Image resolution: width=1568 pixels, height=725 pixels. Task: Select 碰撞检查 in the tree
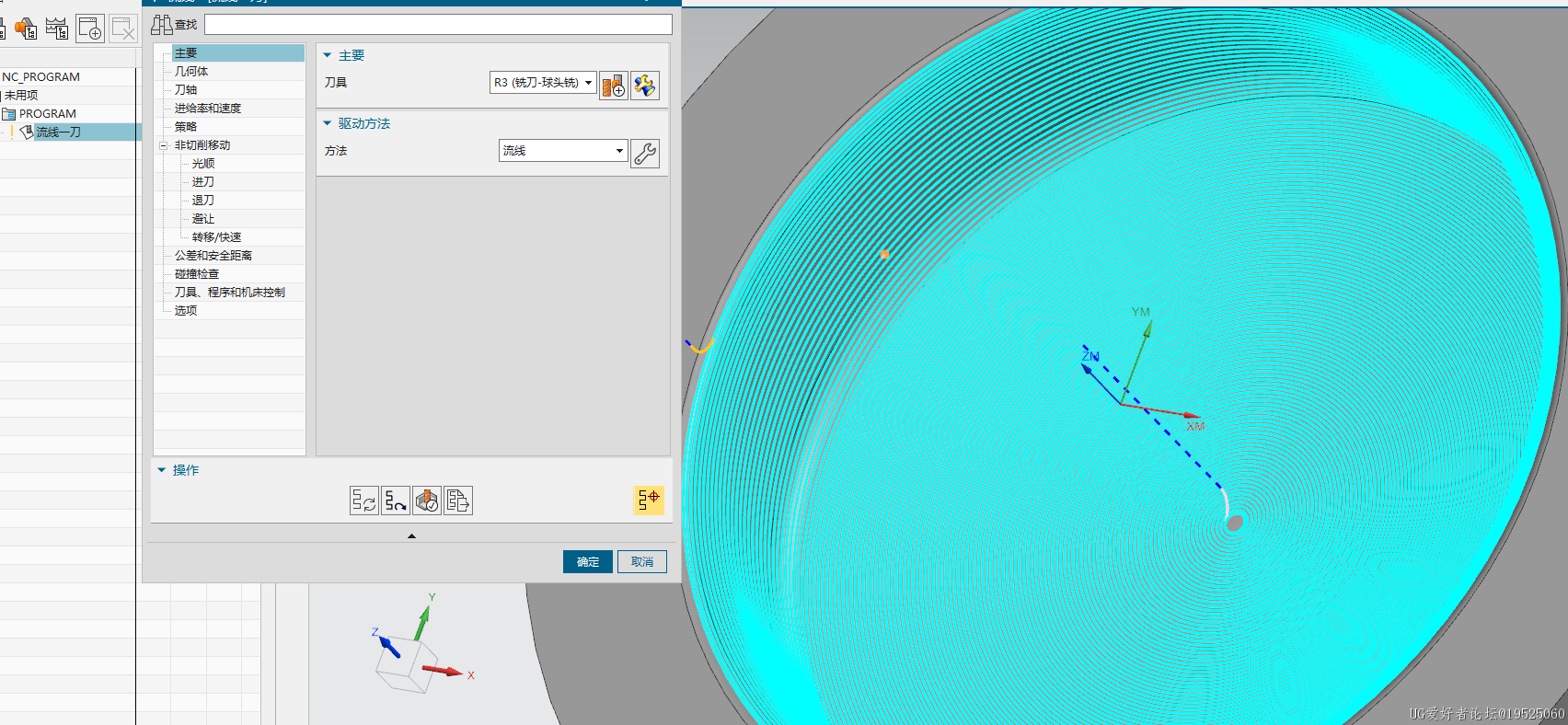click(197, 274)
